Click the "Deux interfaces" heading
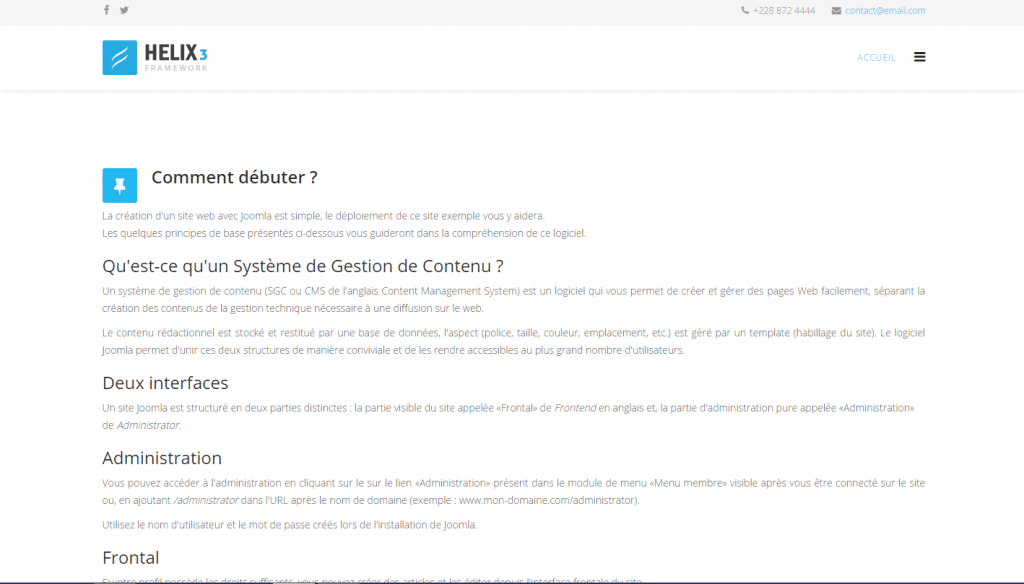 165,383
